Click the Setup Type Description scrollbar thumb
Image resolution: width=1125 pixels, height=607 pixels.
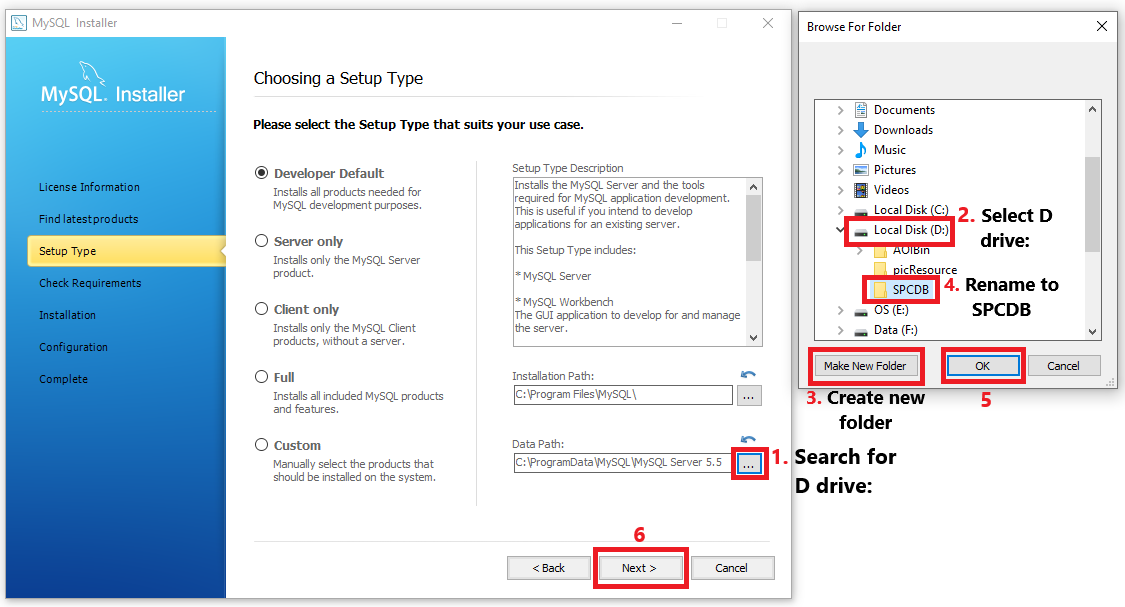pos(753,227)
